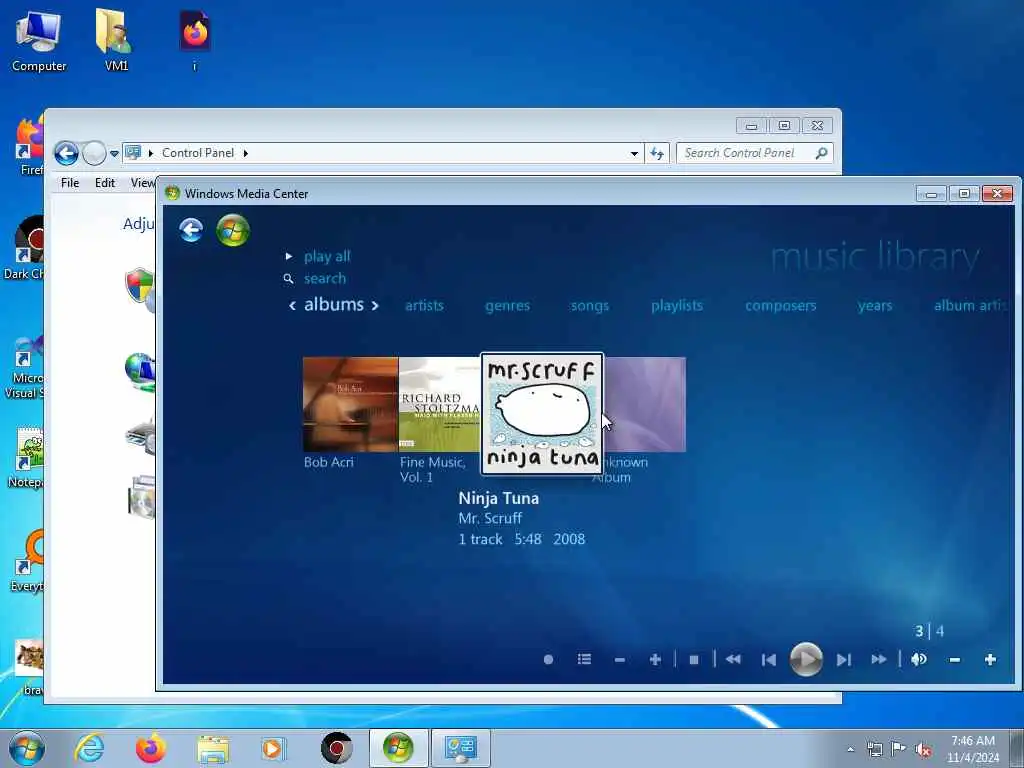
Task: Launch Internet Explorer from taskbar
Action: point(89,748)
